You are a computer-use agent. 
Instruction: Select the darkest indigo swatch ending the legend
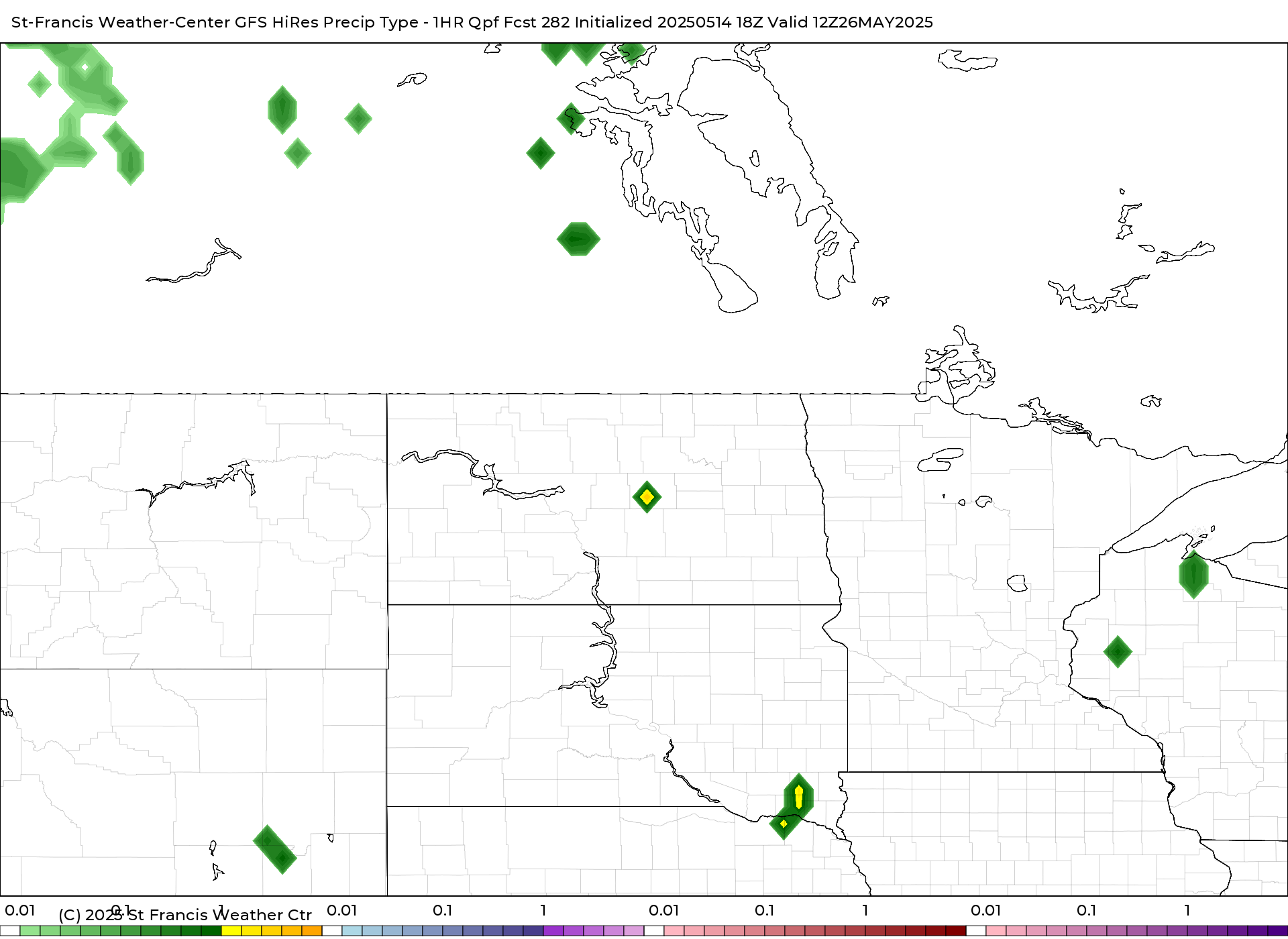[x=1278, y=931]
